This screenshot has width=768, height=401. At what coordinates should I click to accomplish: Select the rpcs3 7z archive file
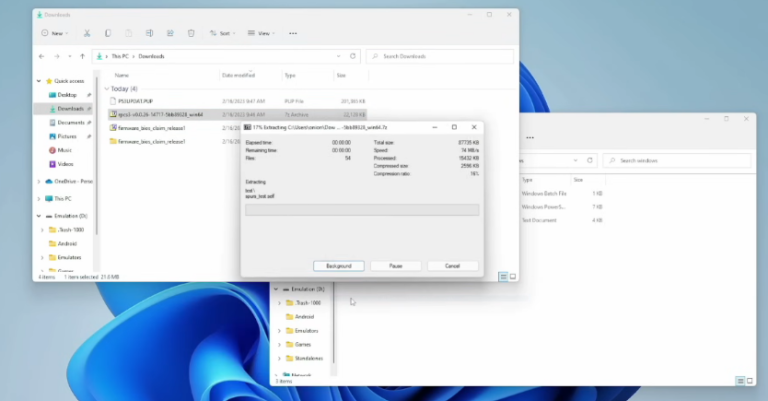pos(237,115)
